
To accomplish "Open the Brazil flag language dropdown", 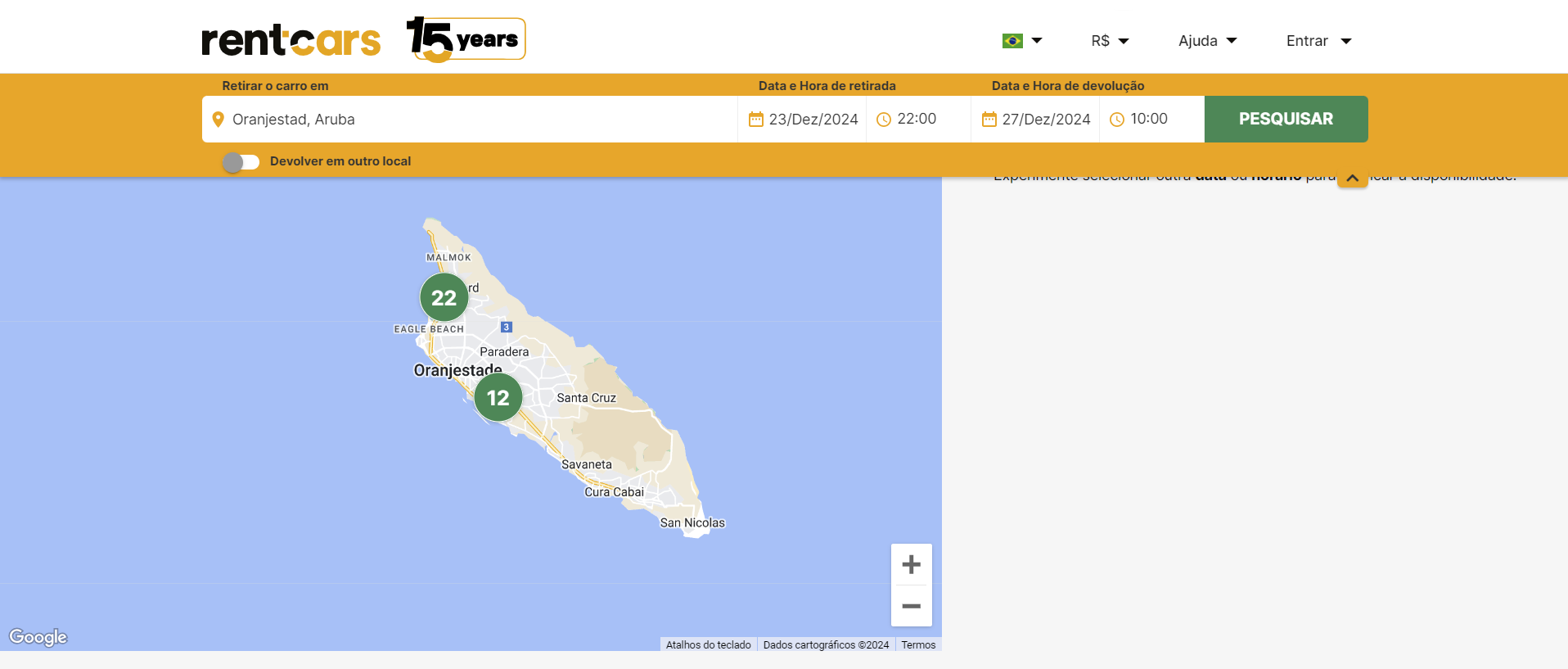I will tap(1021, 41).
